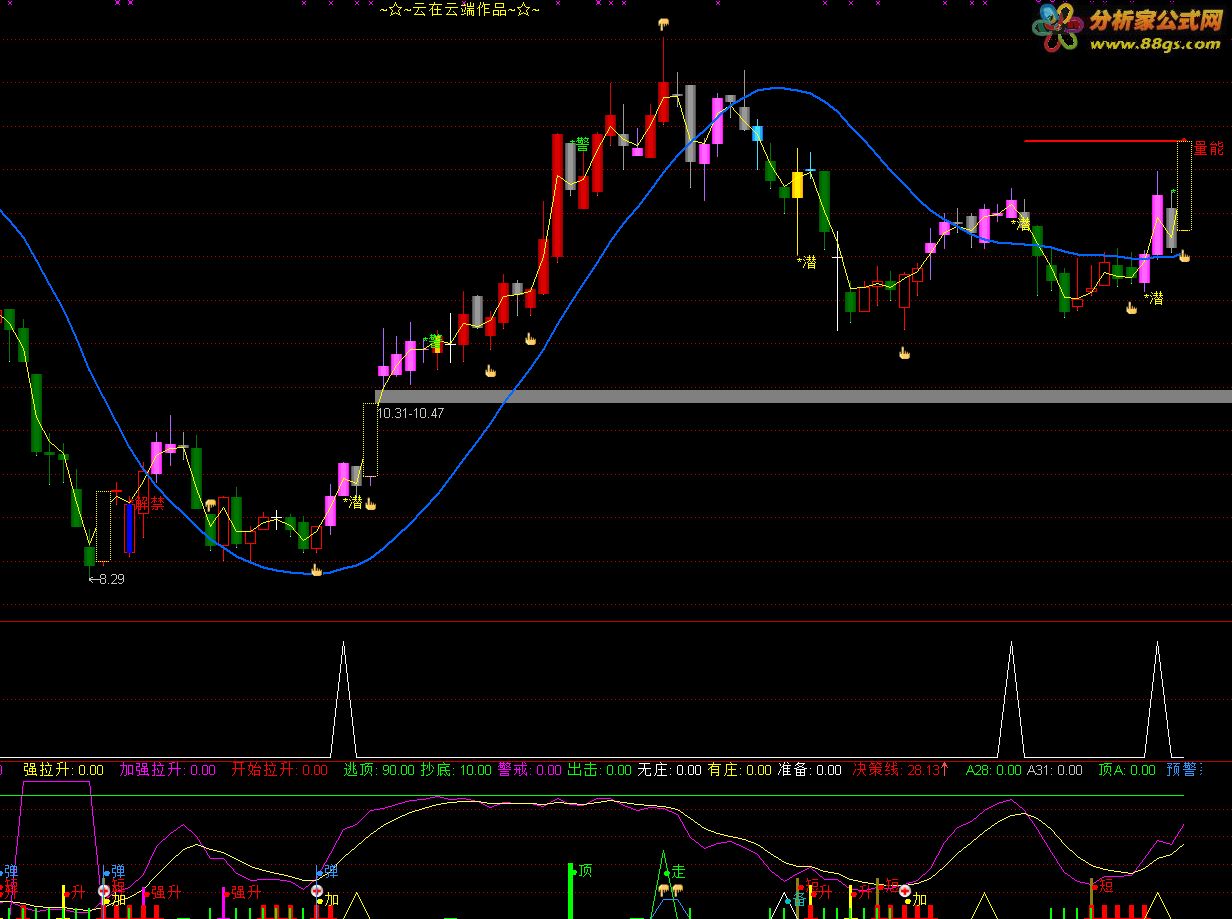The width and height of the screenshot is (1232, 919).
Task: Click the 强拉升: 0.00 value
Action: coord(63,770)
